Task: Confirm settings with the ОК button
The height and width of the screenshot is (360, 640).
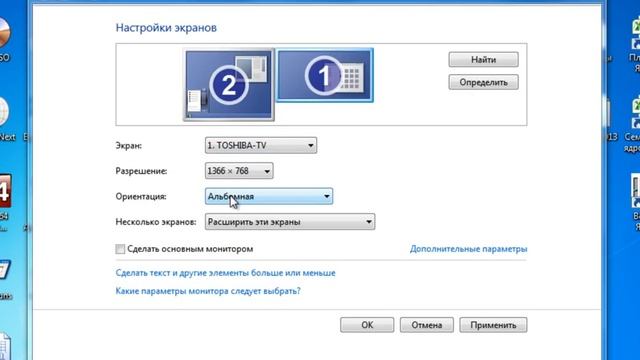Action: 367,325
